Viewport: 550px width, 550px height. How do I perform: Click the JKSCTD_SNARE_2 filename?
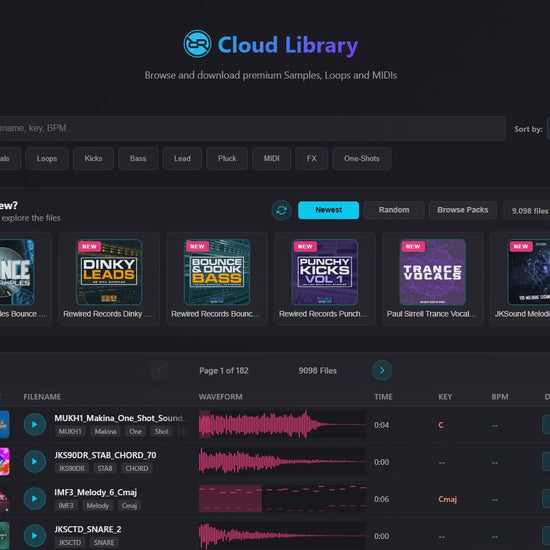point(88,529)
